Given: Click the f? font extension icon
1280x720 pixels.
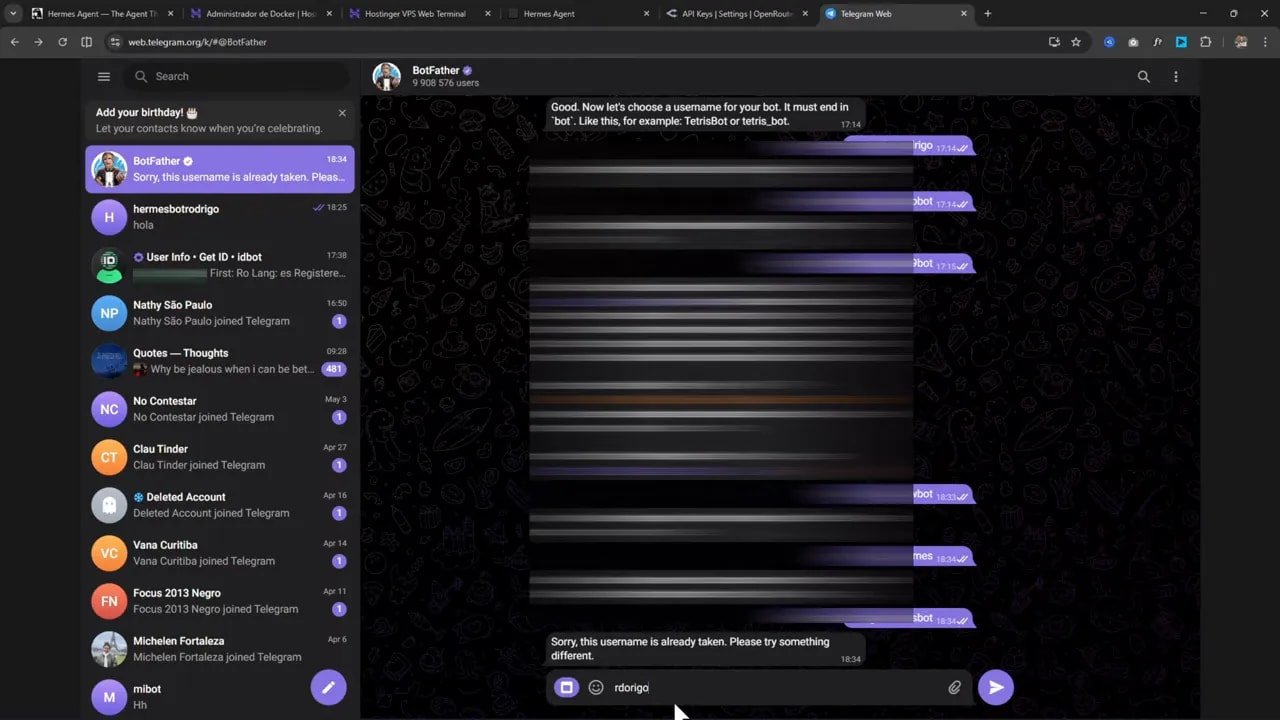Looking at the screenshot, I should point(1157,42).
